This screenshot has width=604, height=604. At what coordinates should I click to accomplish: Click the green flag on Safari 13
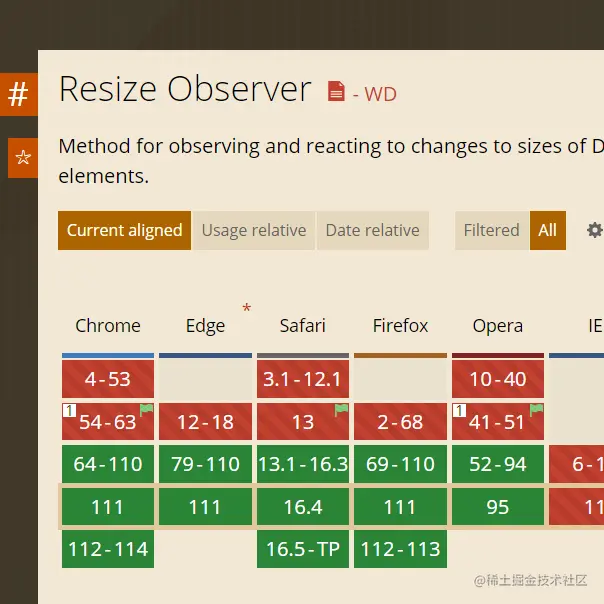341,409
